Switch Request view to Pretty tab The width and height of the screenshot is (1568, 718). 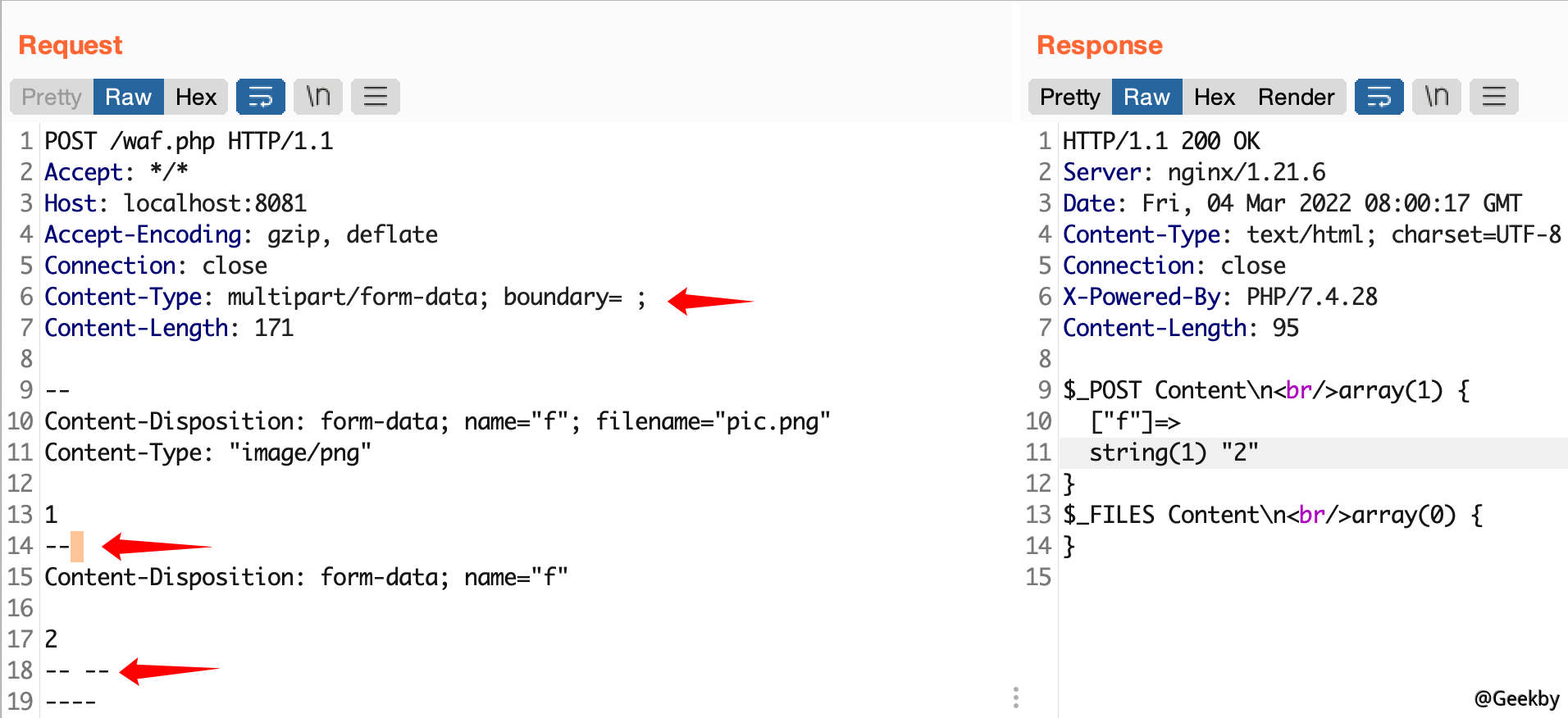pyautogui.click(x=52, y=97)
